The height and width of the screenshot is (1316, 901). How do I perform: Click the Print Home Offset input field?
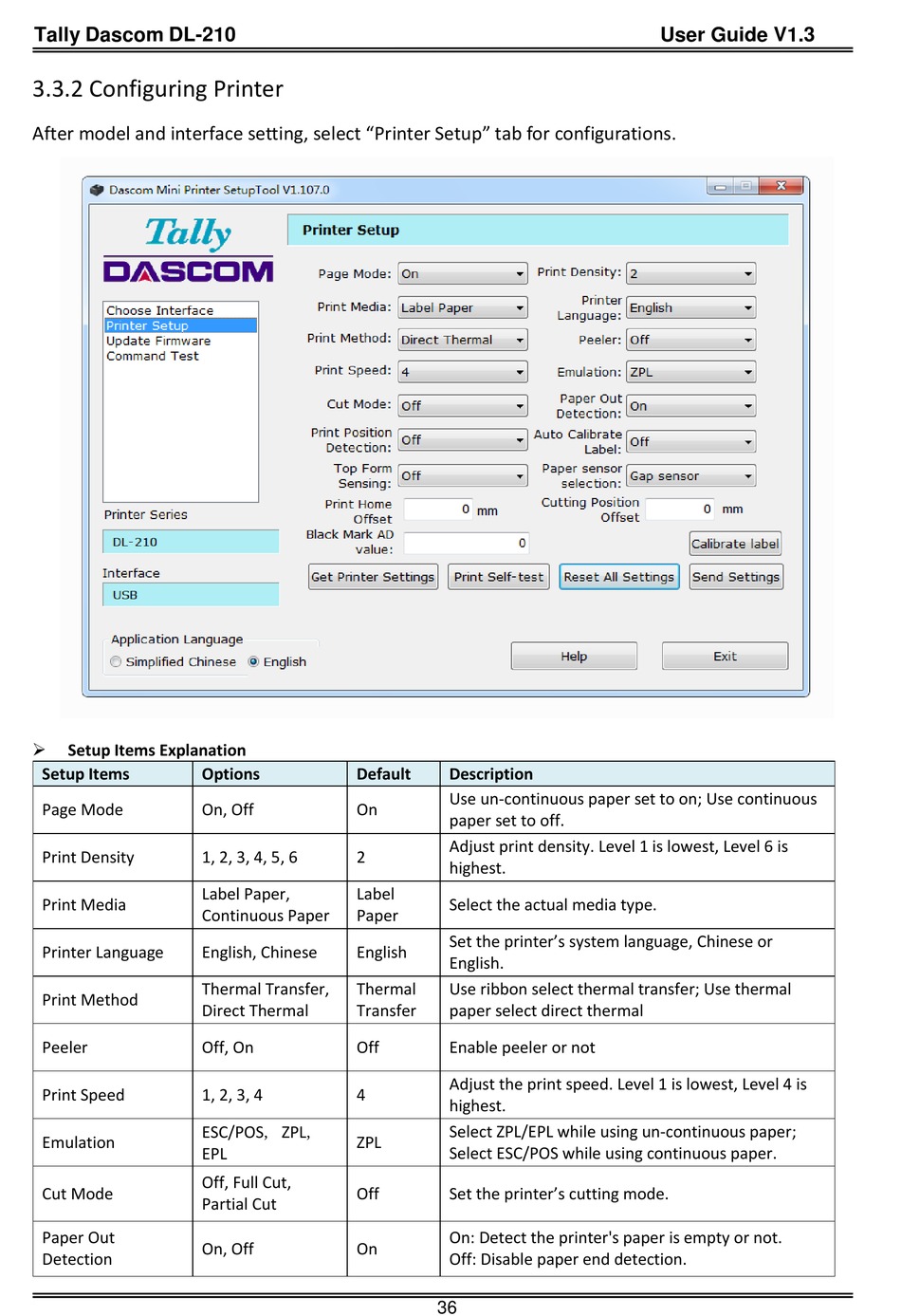(439, 510)
